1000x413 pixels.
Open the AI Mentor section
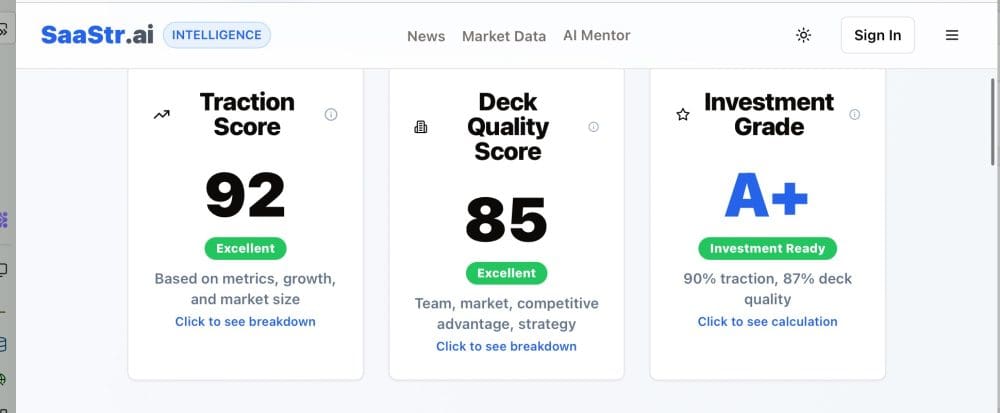[597, 35]
